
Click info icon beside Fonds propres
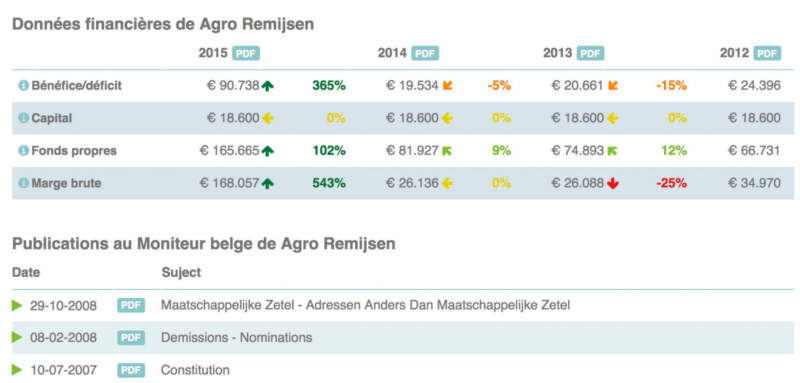point(23,151)
